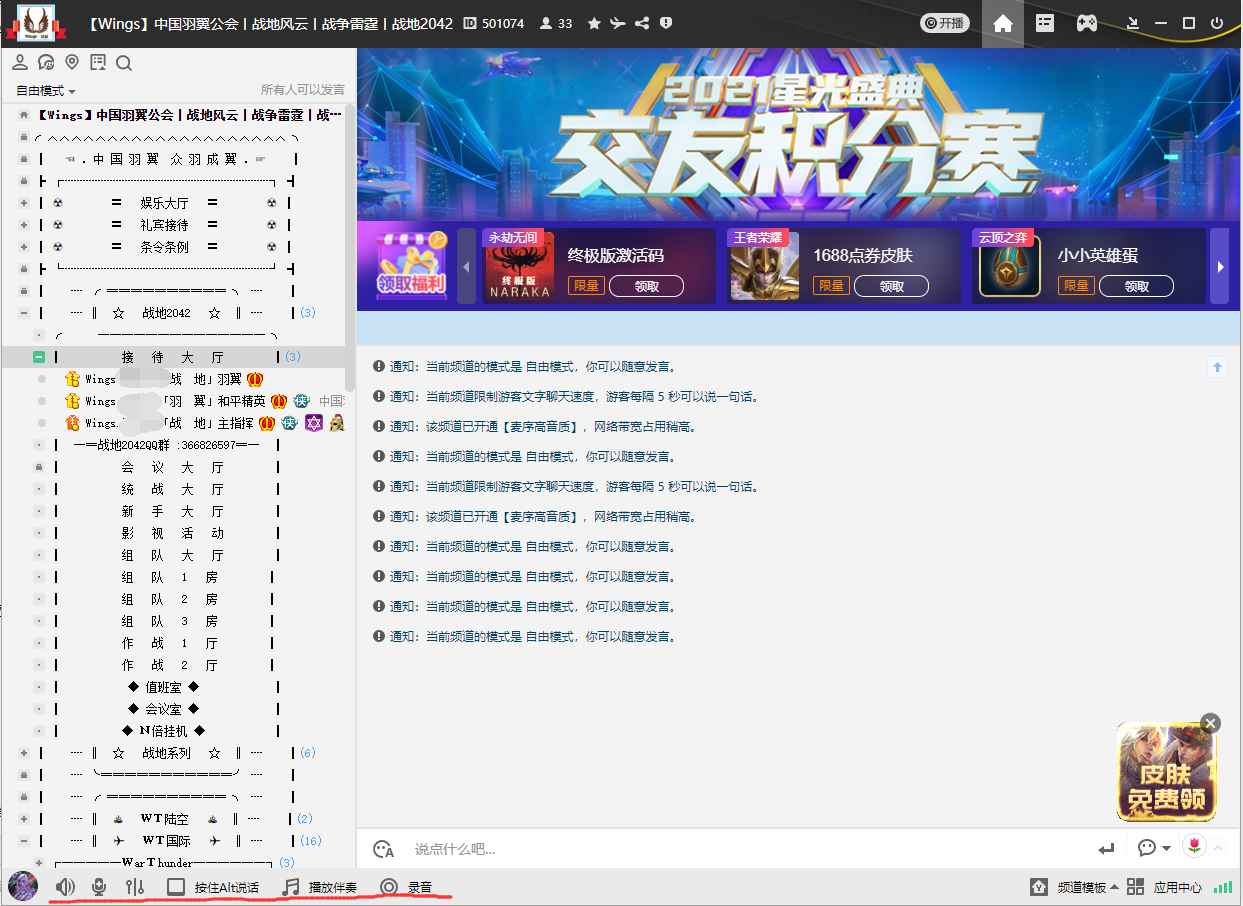Viewport: 1243px width, 906px height.
Task: Open the message board icon above channel tree
Action: click(97, 63)
